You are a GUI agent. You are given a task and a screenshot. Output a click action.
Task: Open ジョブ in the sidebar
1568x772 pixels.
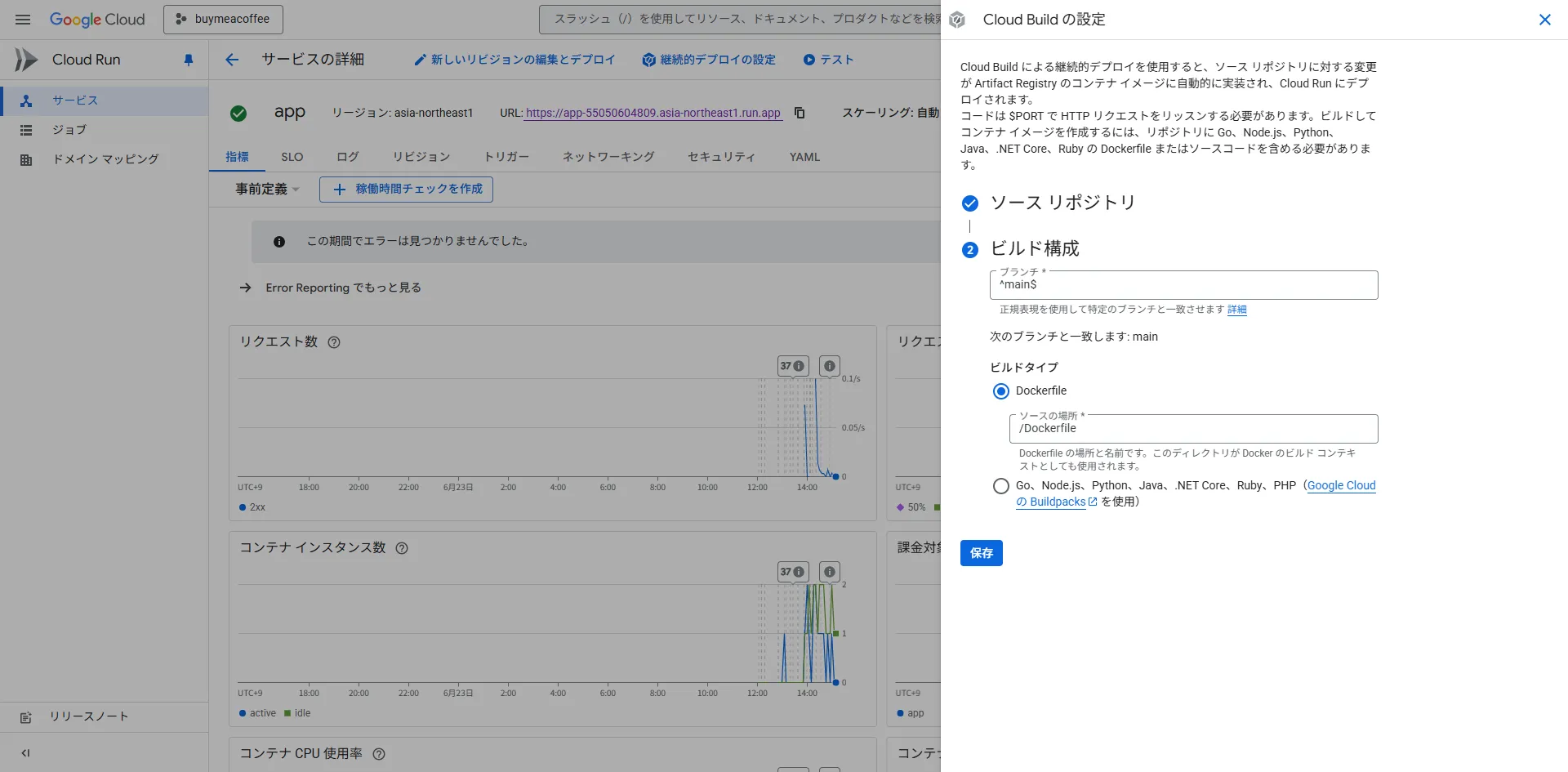pos(69,130)
